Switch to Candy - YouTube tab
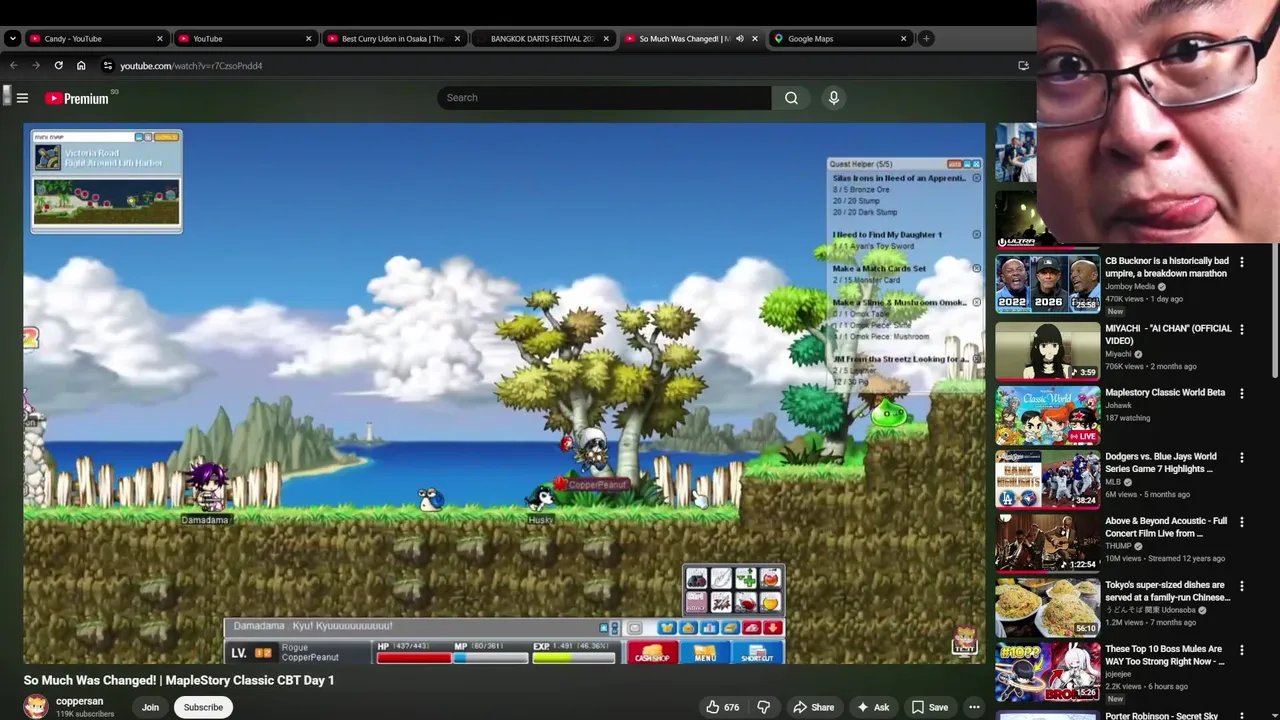Viewport: 1280px width, 720px height. tap(95, 39)
